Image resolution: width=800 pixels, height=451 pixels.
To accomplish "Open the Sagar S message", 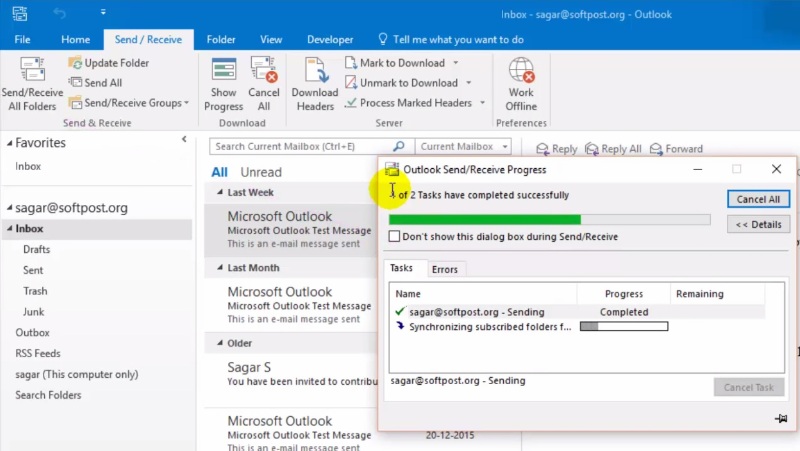I will (x=293, y=374).
